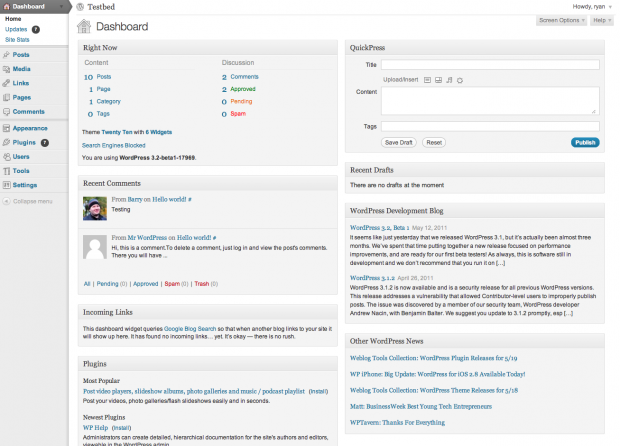Click Mr WordPress default avatar
Screen dimensions: 620x446
pyautogui.click(x=95, y=247)
